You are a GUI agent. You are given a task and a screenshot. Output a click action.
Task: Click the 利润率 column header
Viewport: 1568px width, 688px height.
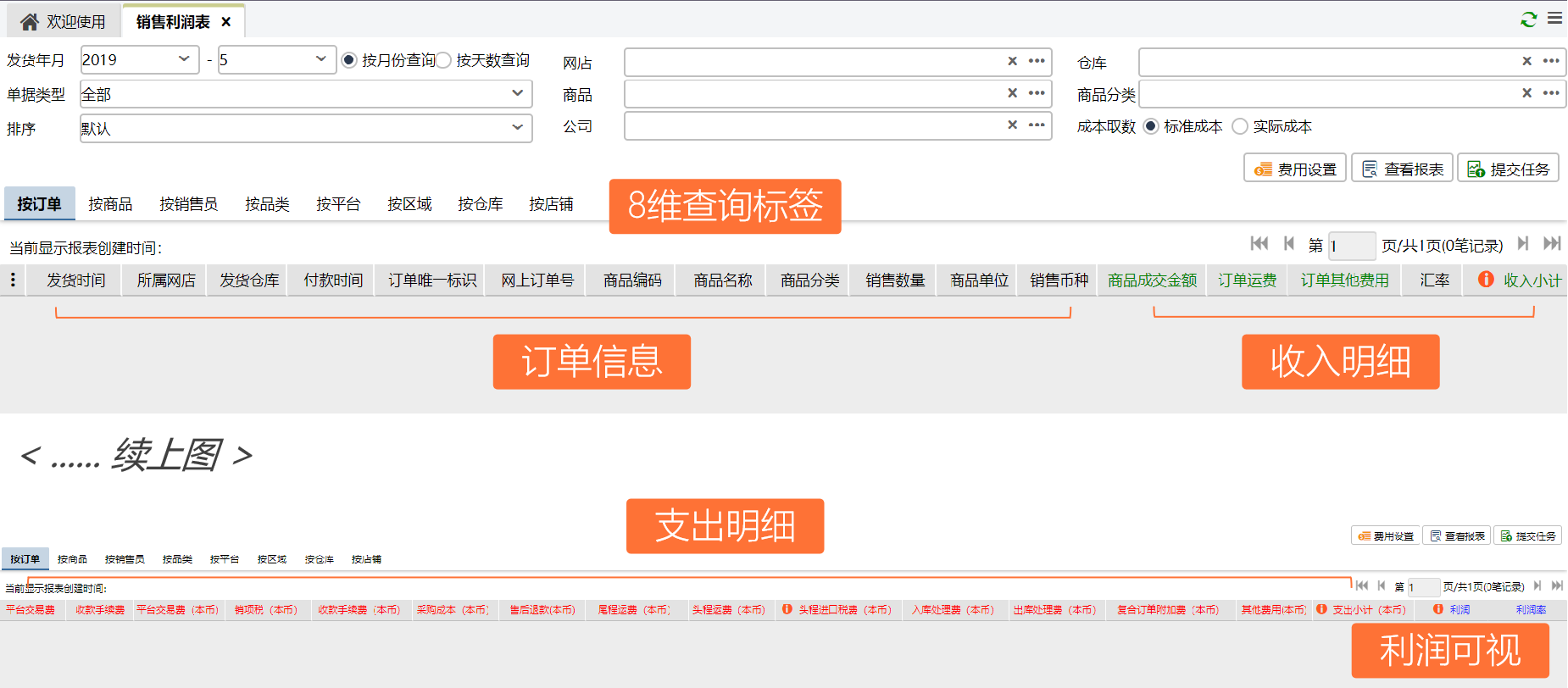tap(1531, 610)
